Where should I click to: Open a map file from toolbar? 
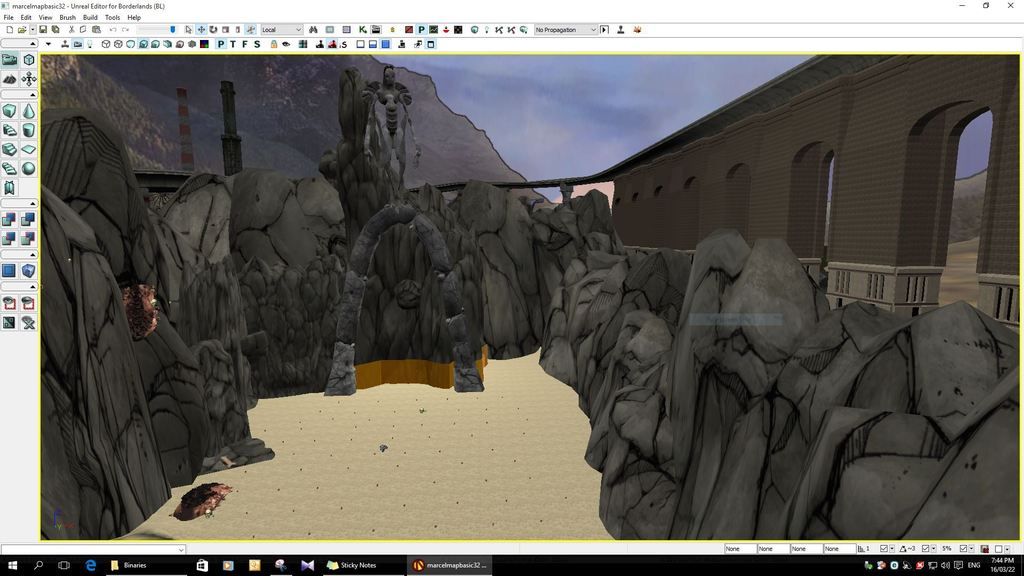22,30
